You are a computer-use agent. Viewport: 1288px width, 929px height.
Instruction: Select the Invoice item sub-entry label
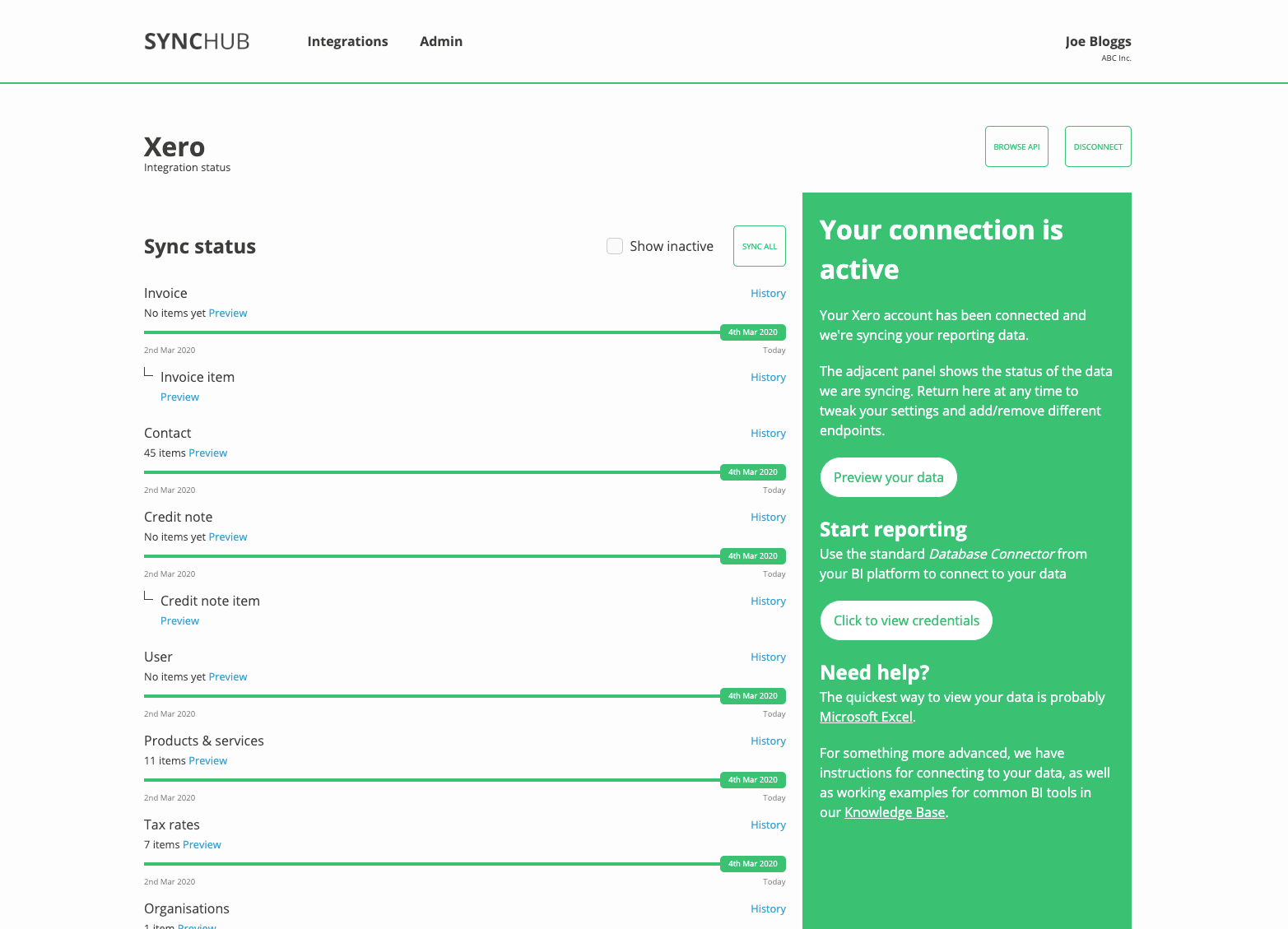pyautogui.click(x=198, y=377)
